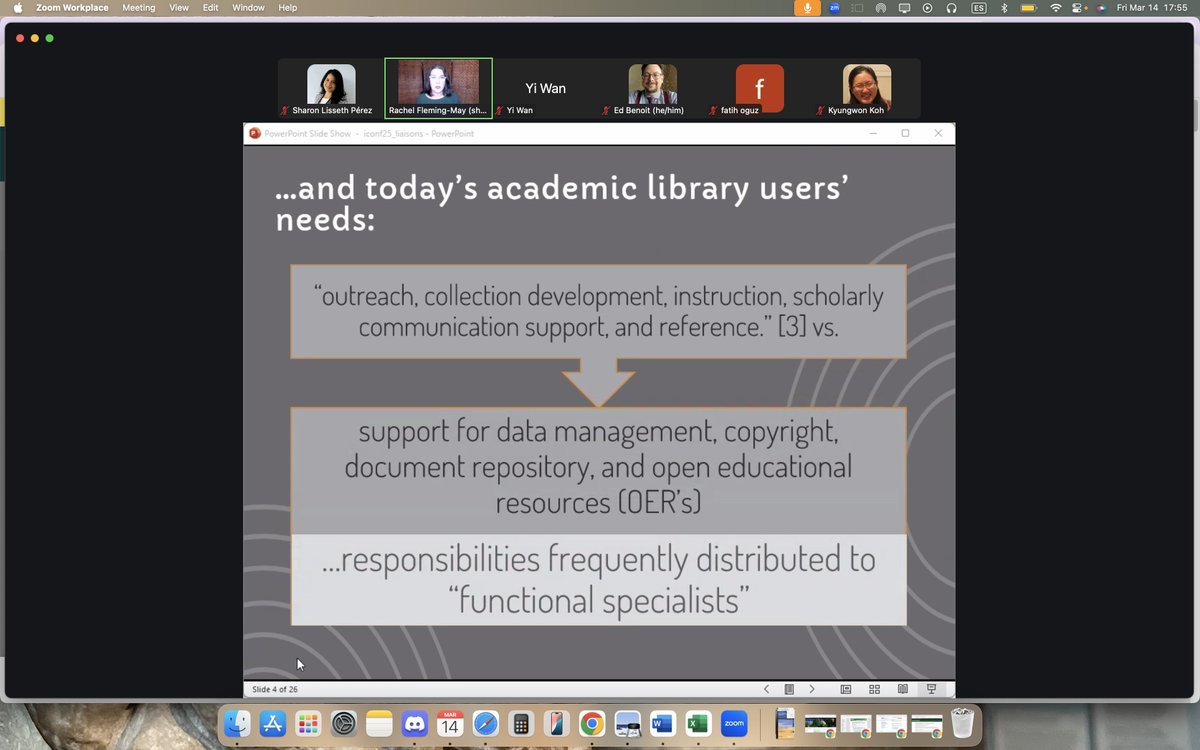Open the minimized document window next to Dock divider
The height and width of the screenshot is (750, 1200).
click(785, 723)
